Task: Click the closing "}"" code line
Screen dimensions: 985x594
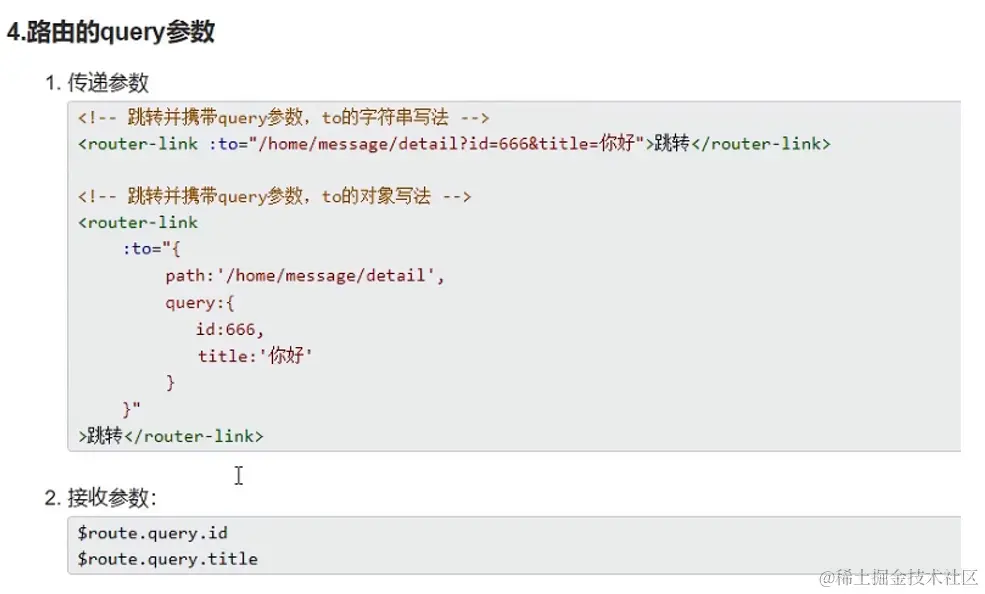Action: tap(131, 408)
